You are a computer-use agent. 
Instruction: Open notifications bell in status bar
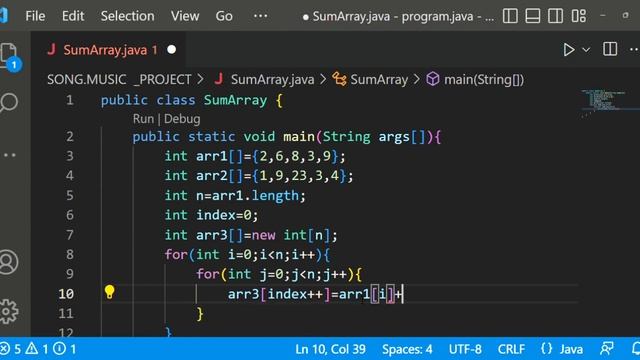click(x=636, y=349)
